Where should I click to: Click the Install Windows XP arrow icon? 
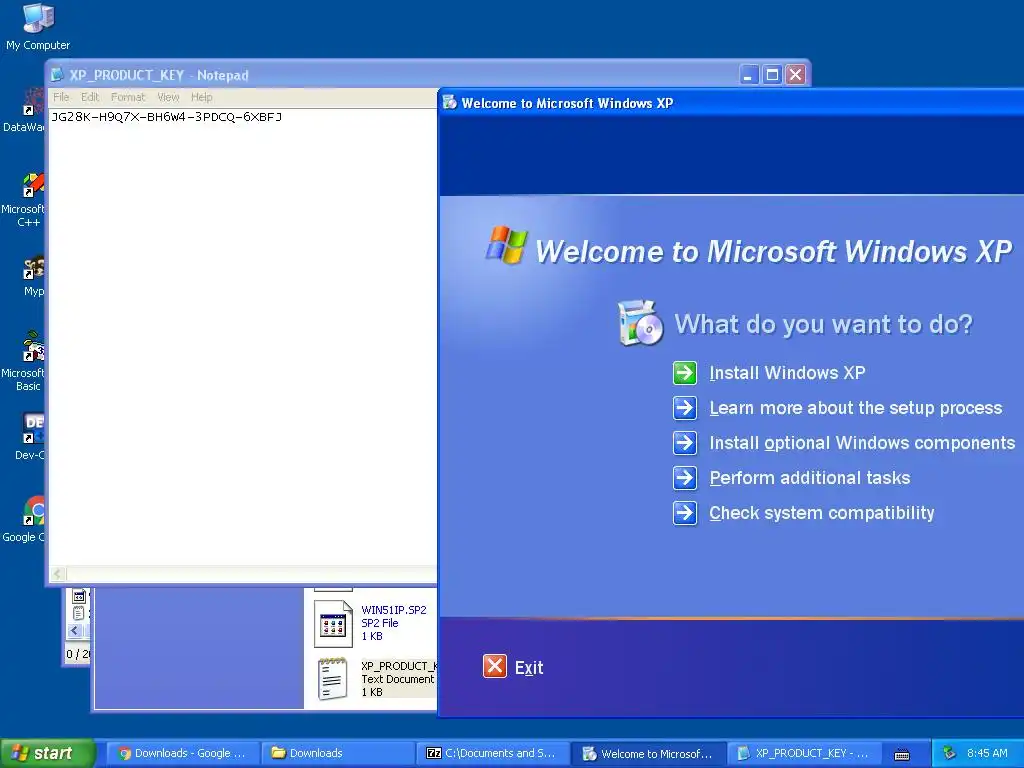pos(684,373)
